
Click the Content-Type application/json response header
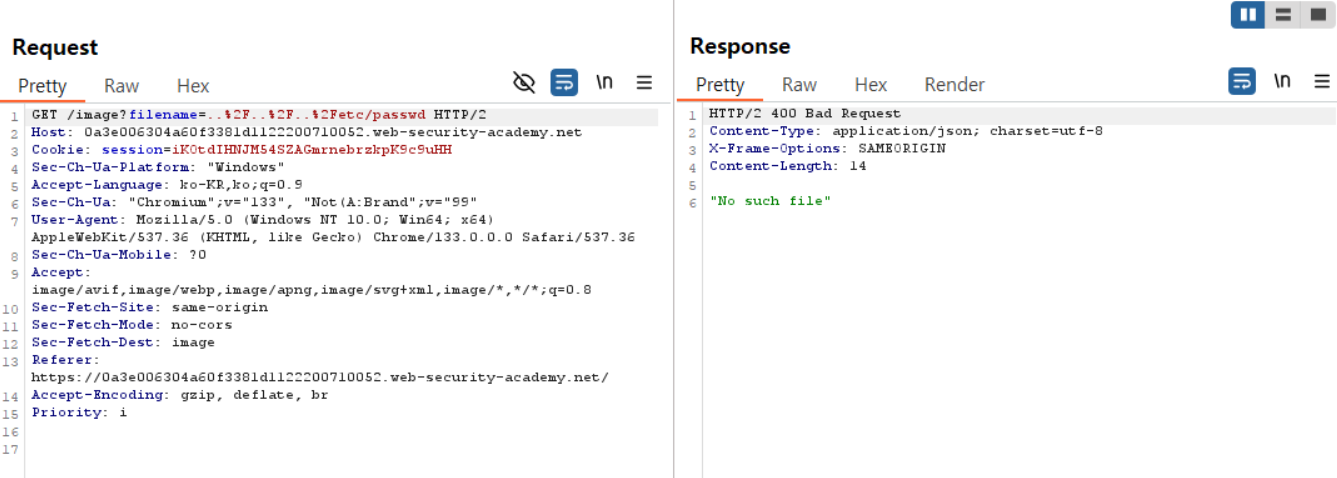tap(906, 131)
